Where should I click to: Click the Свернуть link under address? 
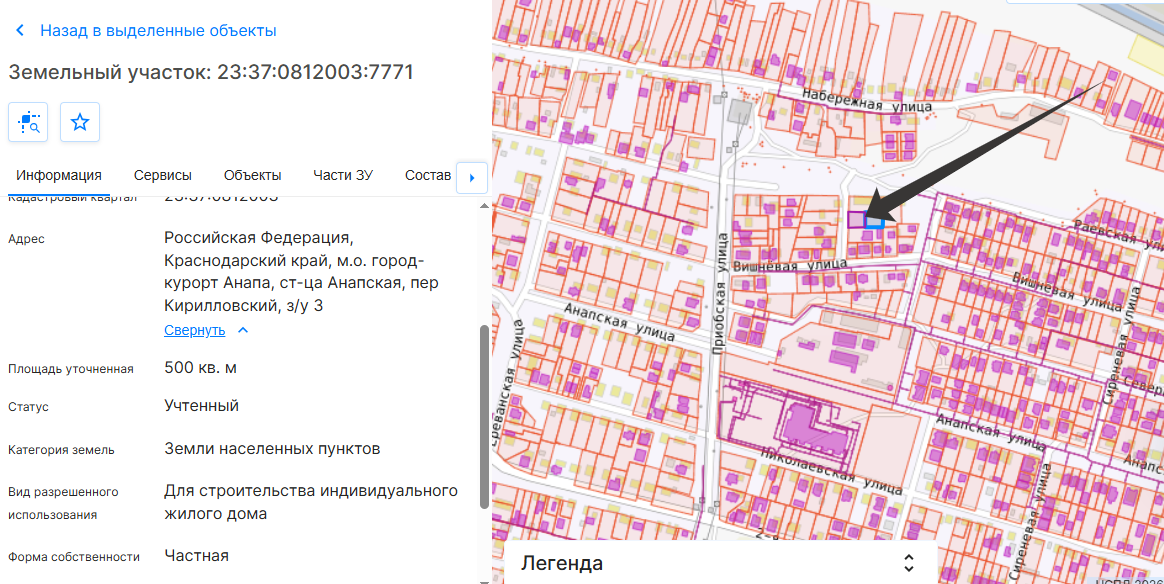coord(194,330)
